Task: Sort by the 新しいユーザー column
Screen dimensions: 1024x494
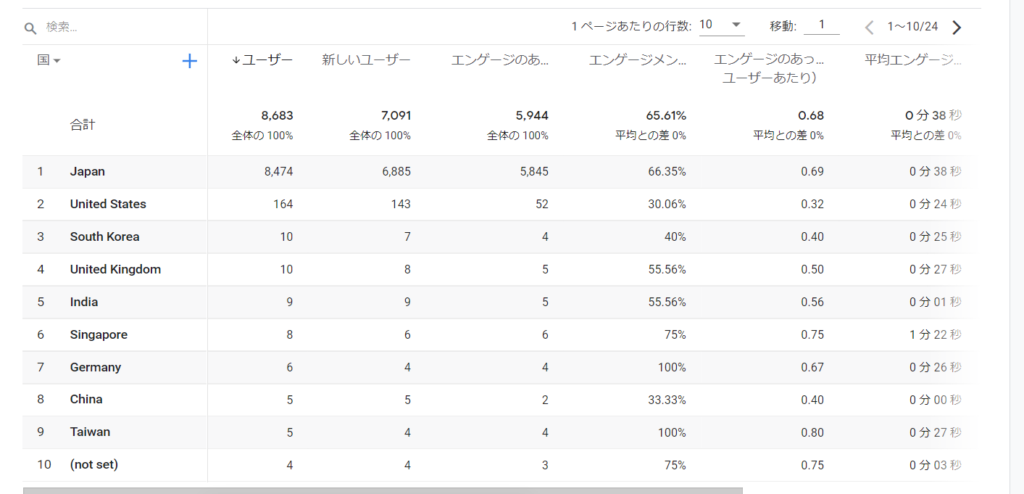Action: click(x=366, y=60)
